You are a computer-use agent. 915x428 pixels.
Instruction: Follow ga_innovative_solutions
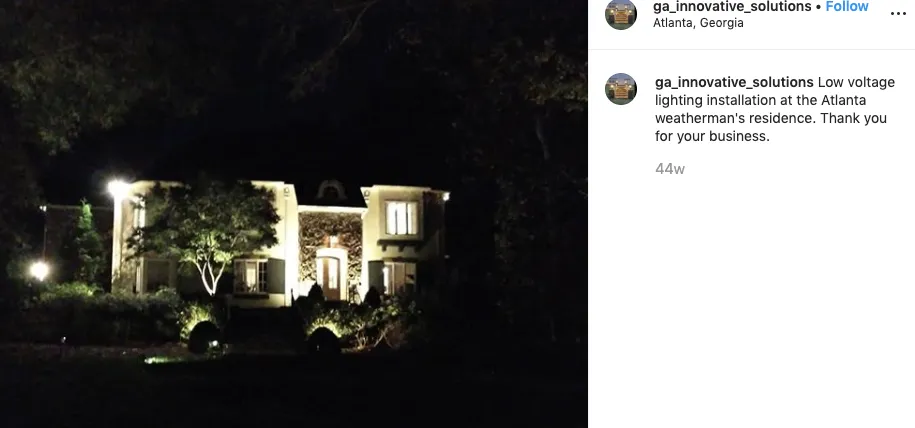[x=847, y=6]
